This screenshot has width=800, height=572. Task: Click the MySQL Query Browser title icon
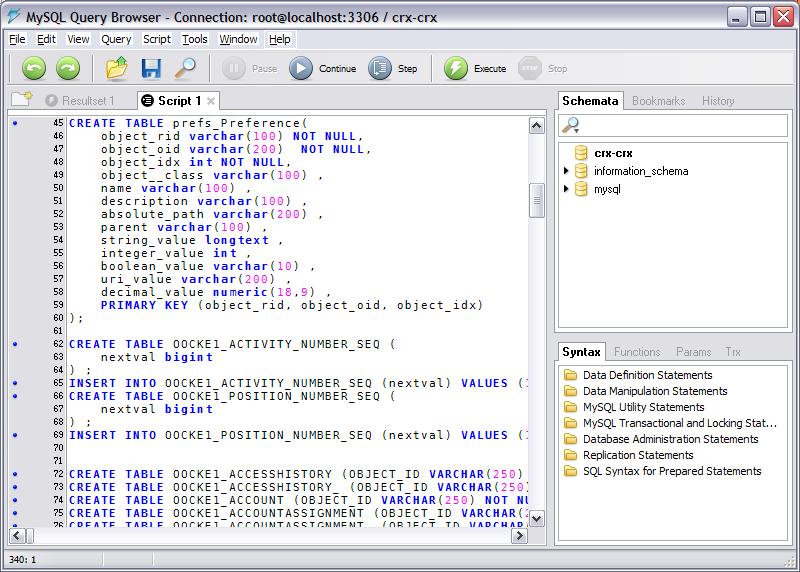[x=14, y=16]
